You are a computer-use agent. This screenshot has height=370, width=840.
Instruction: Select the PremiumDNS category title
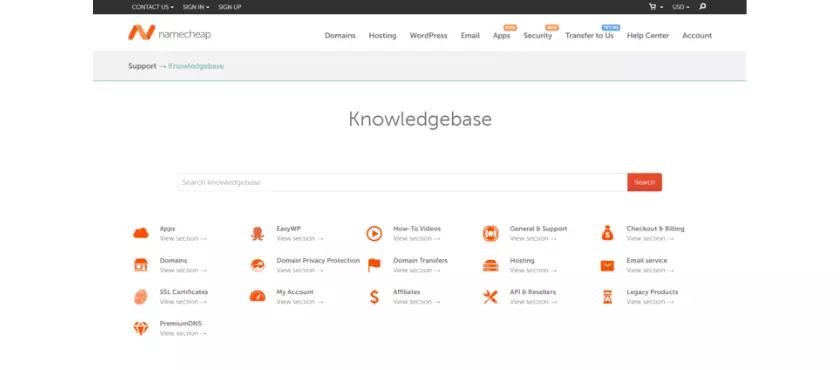coord(181,323)
